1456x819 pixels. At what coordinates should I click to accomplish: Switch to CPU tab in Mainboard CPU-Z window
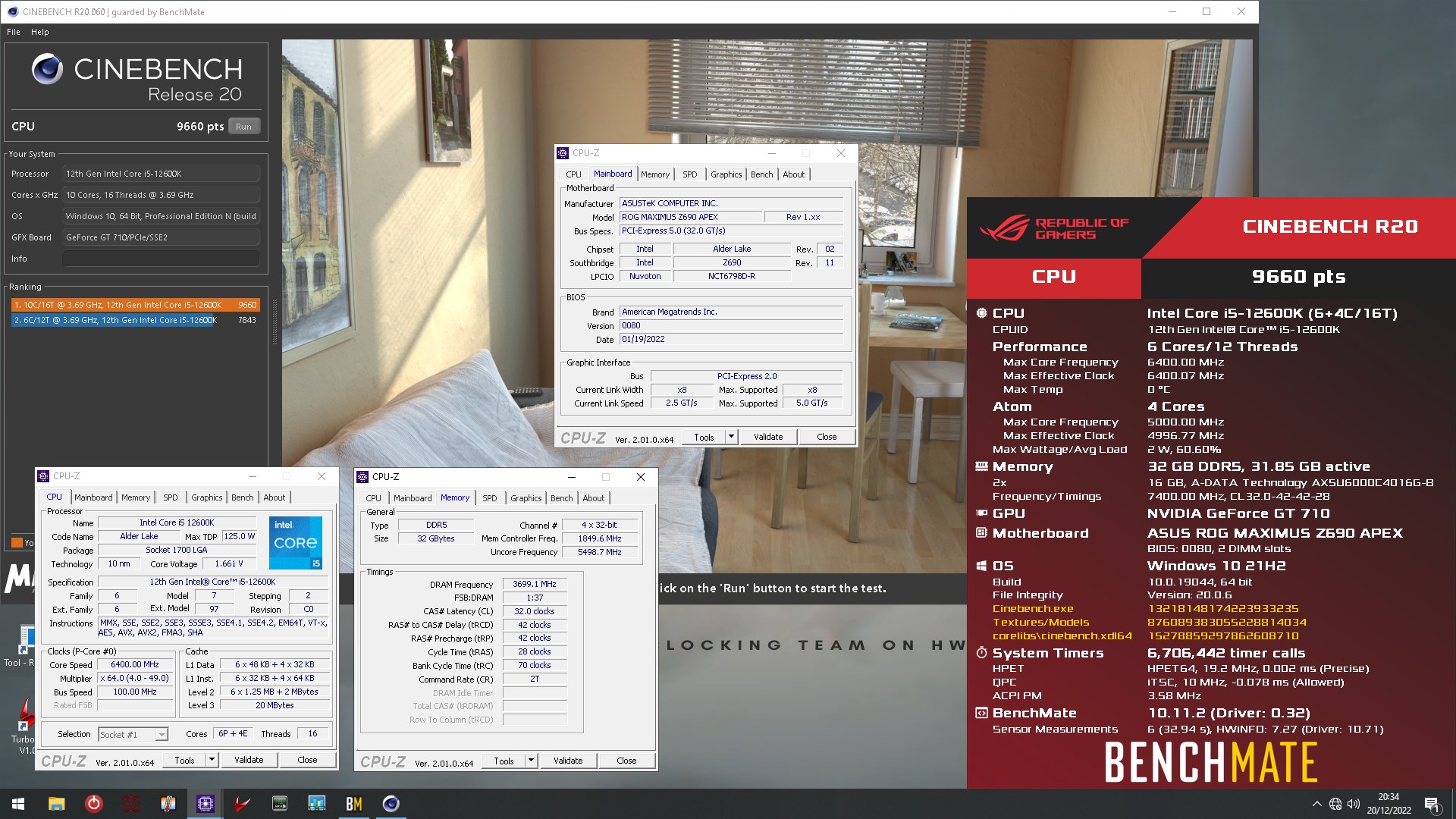(573, 174)
